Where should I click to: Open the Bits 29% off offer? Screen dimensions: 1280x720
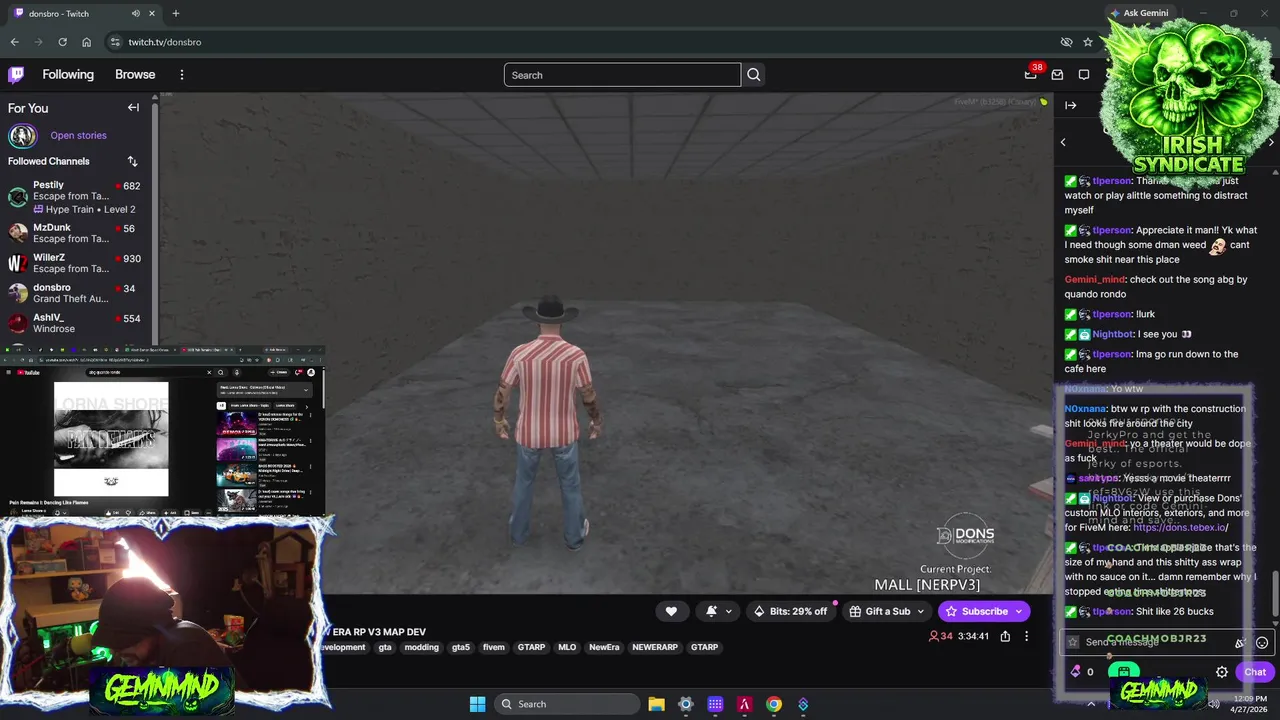point(791,611)
